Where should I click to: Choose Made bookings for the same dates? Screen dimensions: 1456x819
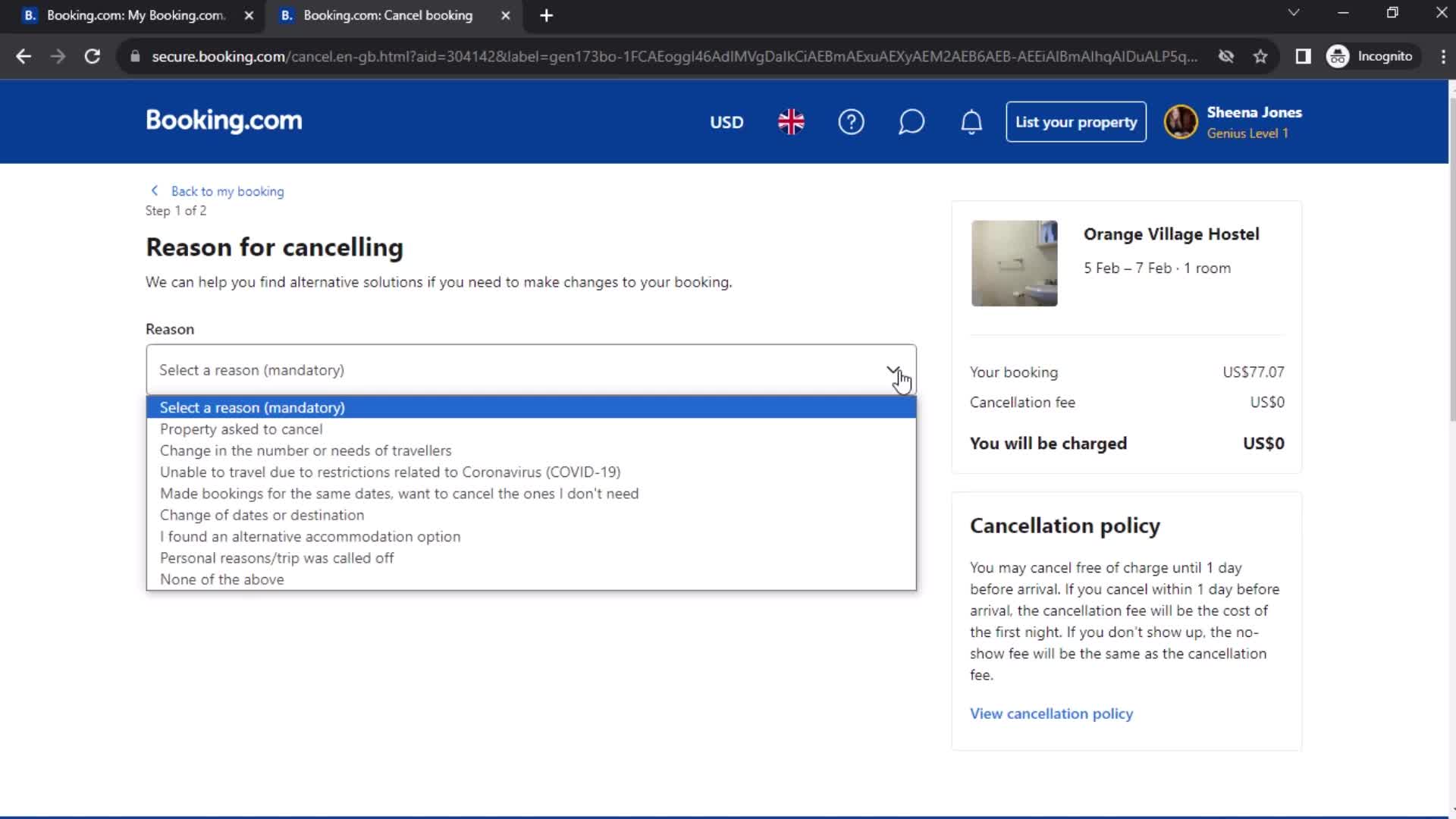[x=531, y=494]
